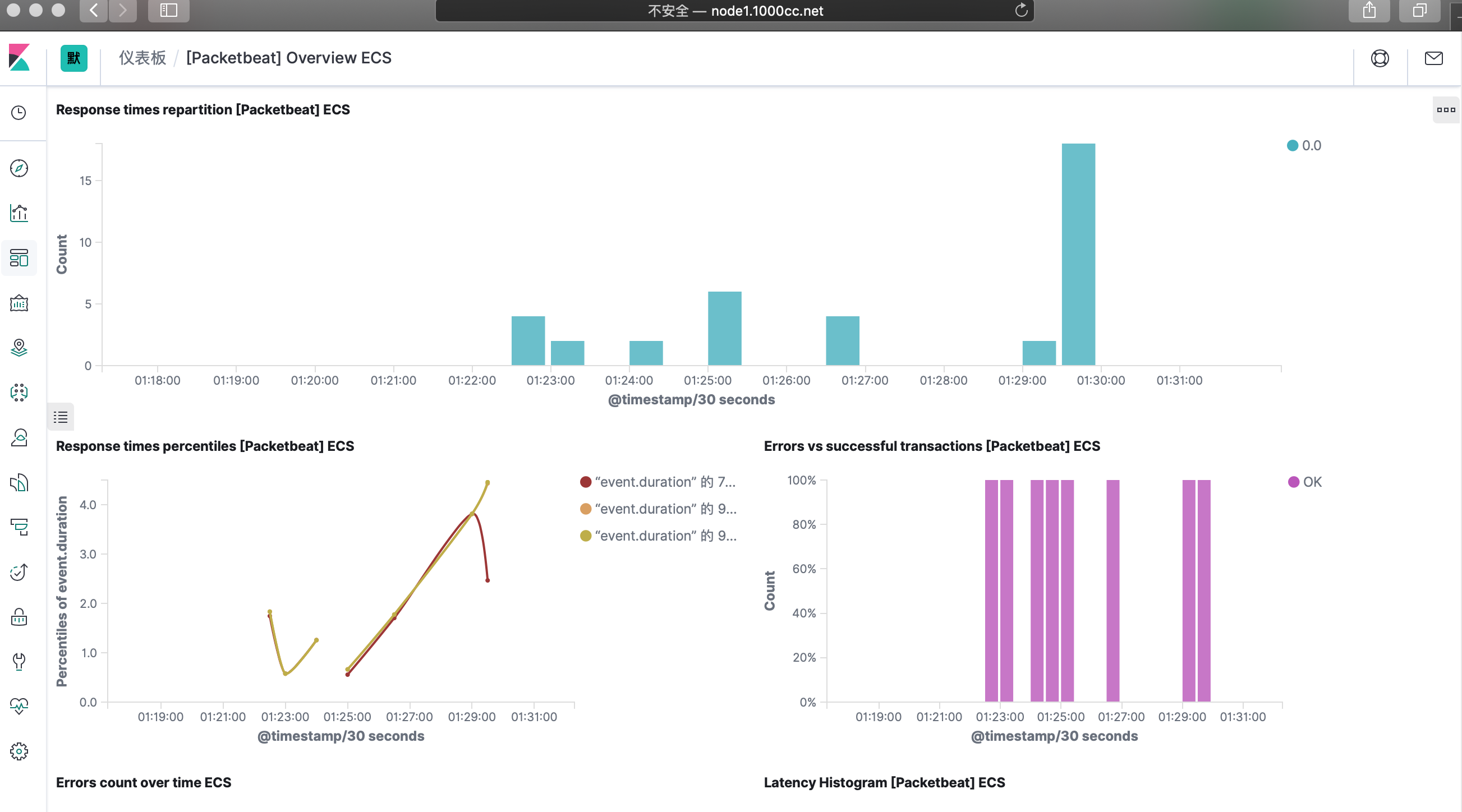The height and width of the screenshot is (812, 1462).
Task: Open the default space selector
Action: [74, 58]
